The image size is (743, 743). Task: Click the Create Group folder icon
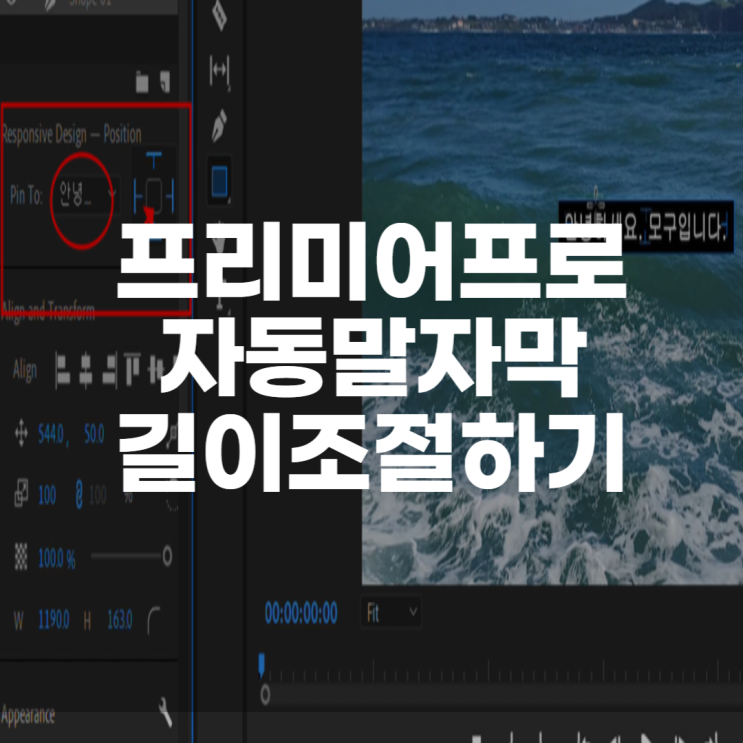tap(142, 82)
